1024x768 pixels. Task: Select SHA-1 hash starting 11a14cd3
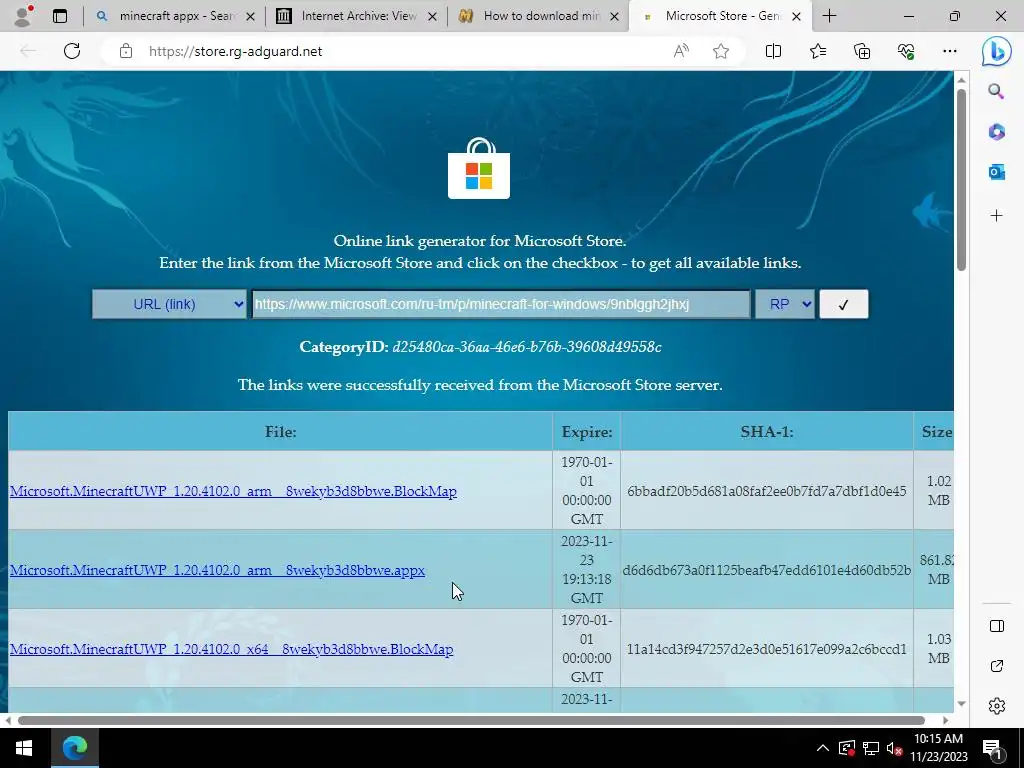click(767, 649)
